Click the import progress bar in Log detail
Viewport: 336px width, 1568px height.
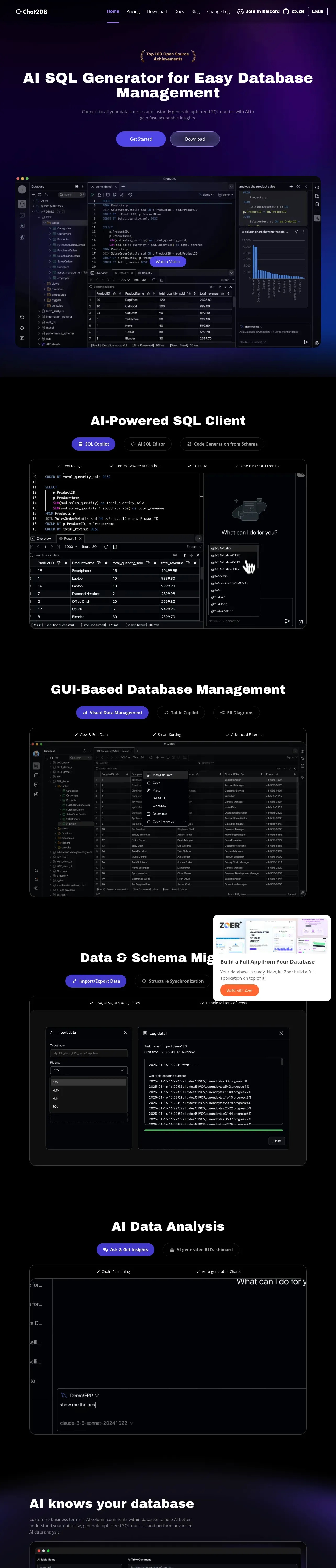[x=214, y=1130]
